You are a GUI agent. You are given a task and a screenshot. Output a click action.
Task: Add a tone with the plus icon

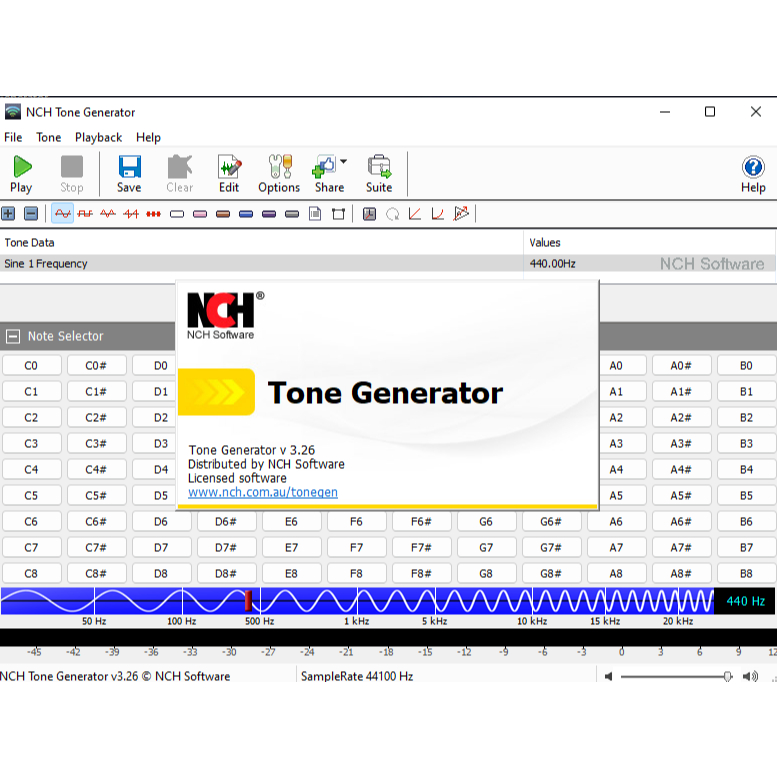8,214
